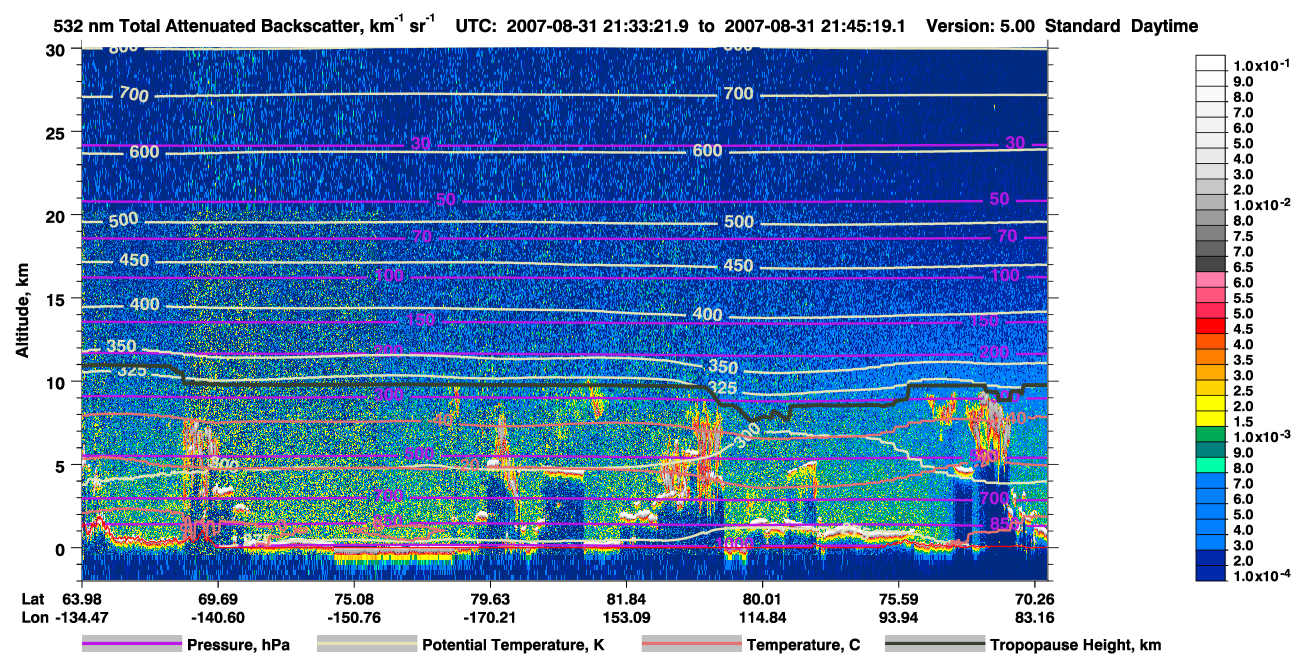The width and height of the screenshot is (1300, 667).
Task: Click longitude value '-150.76'
Action: click(354, 617)
